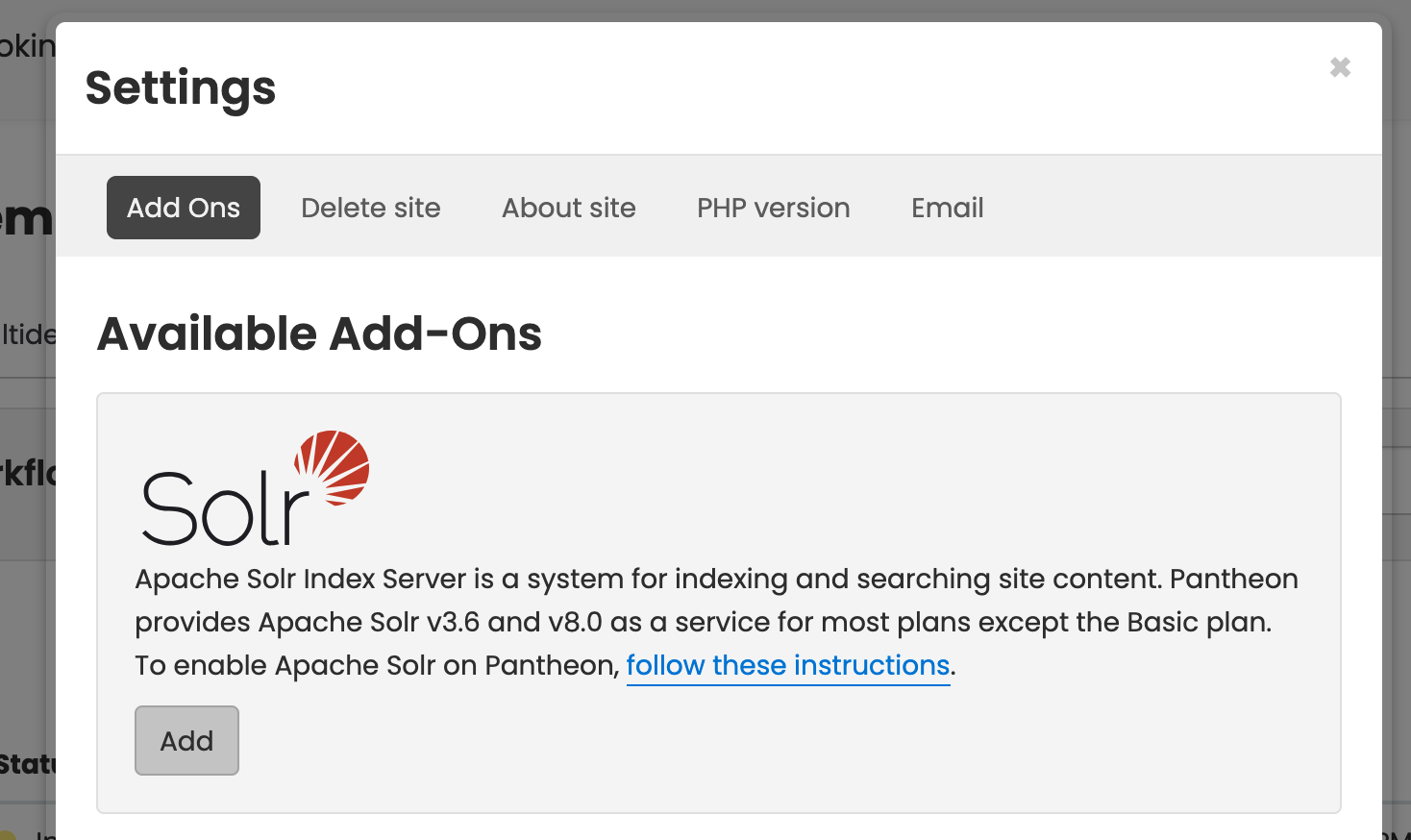1411x840 pixels.
Task: Click the red Solr sunburst icon
Action: [x=334, y=466]
